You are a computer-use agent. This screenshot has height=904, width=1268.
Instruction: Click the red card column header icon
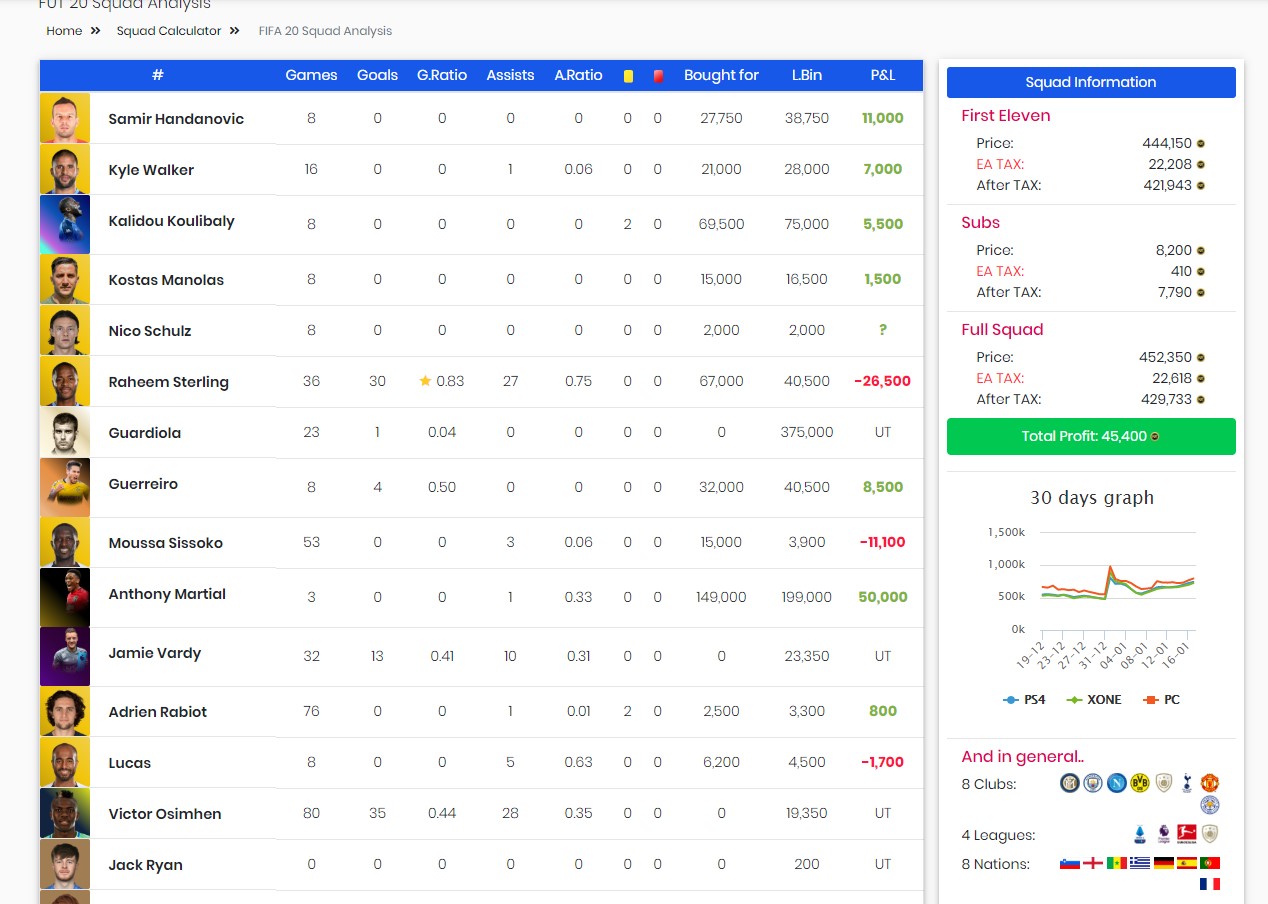click(658, 76)
